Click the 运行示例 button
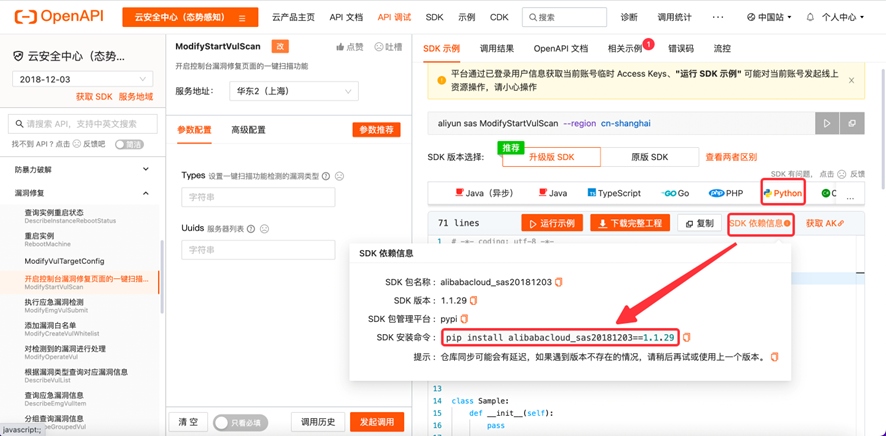The image size is (886, 436). point(551,223)
